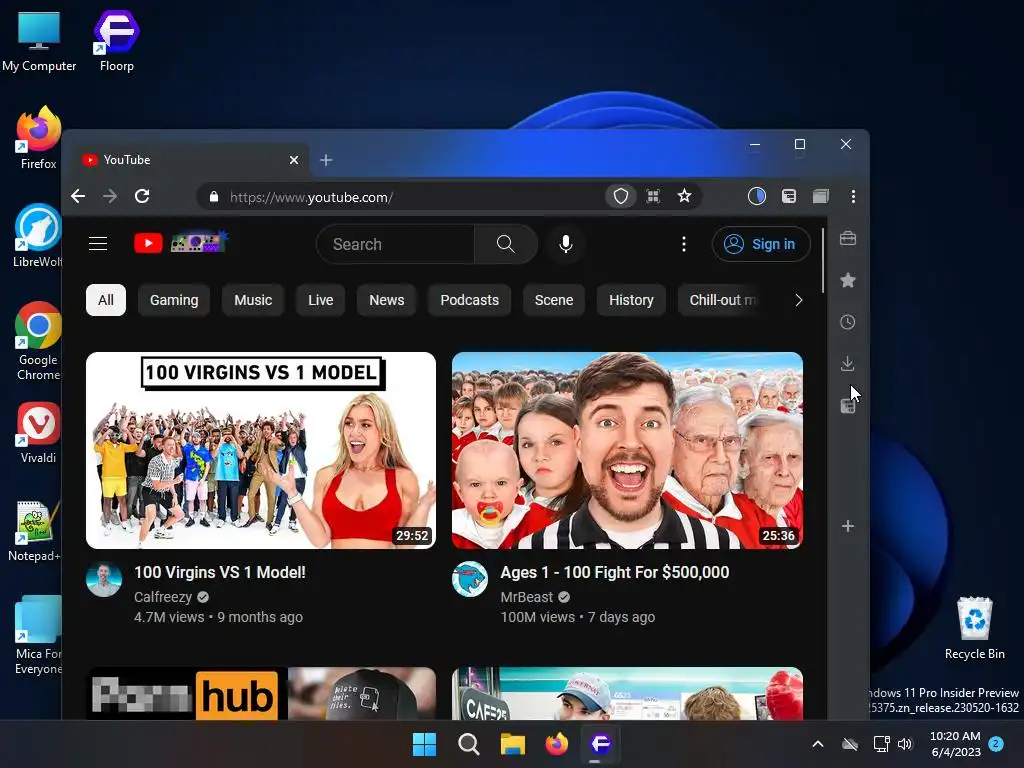Screen dimensions: 1024x768
Task: Click the YouTube page vertical scrollbar
Action: [x=823, y=261]
